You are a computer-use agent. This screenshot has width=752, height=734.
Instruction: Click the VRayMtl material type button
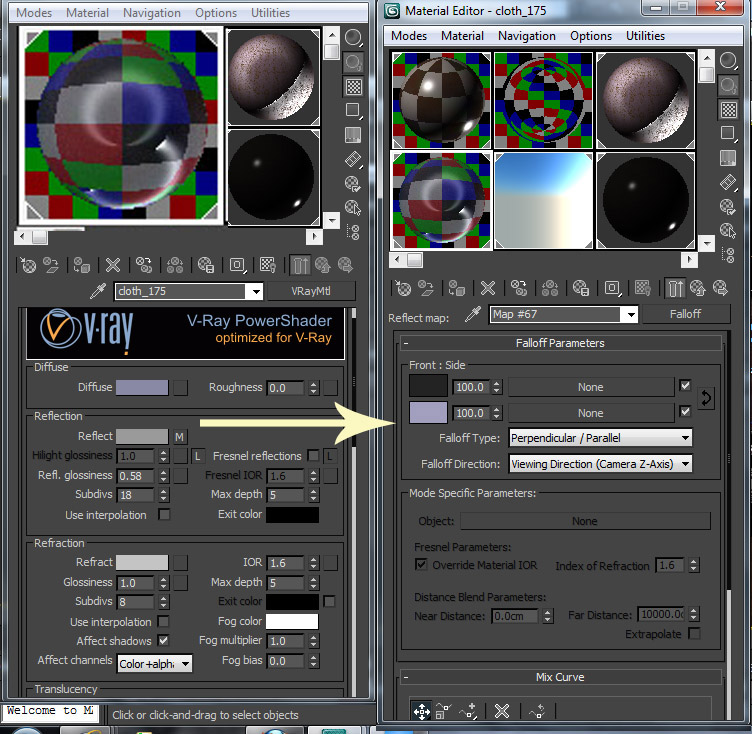(x=311, y=291)
